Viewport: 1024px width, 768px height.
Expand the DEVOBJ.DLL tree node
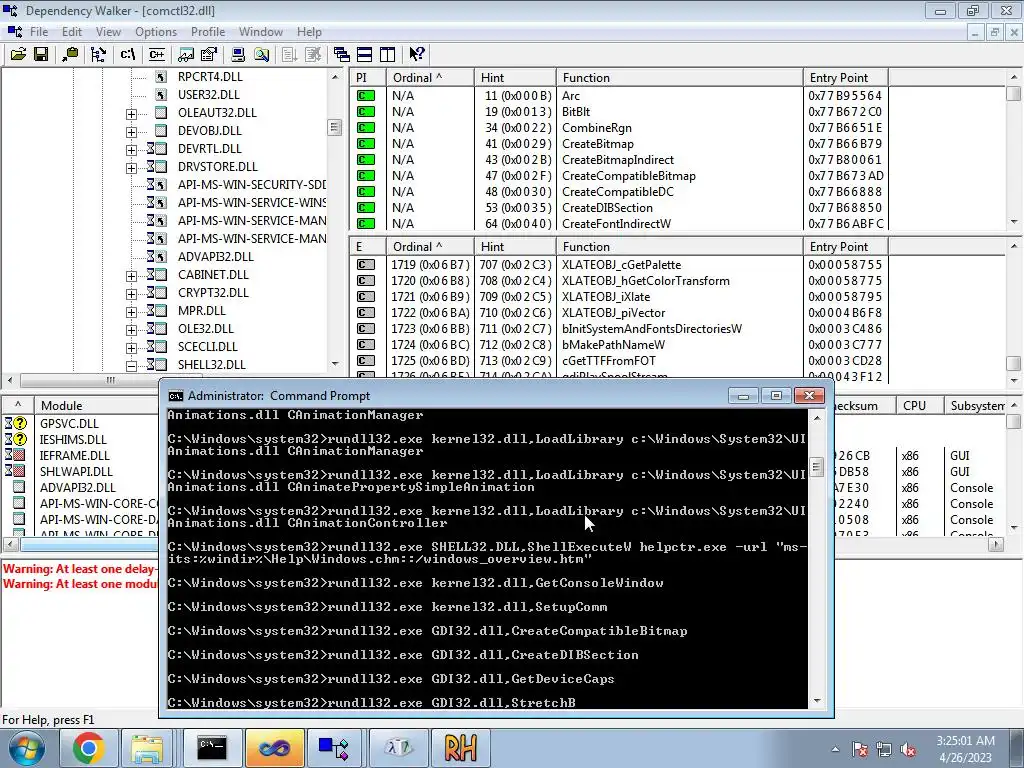pos(131,131)
